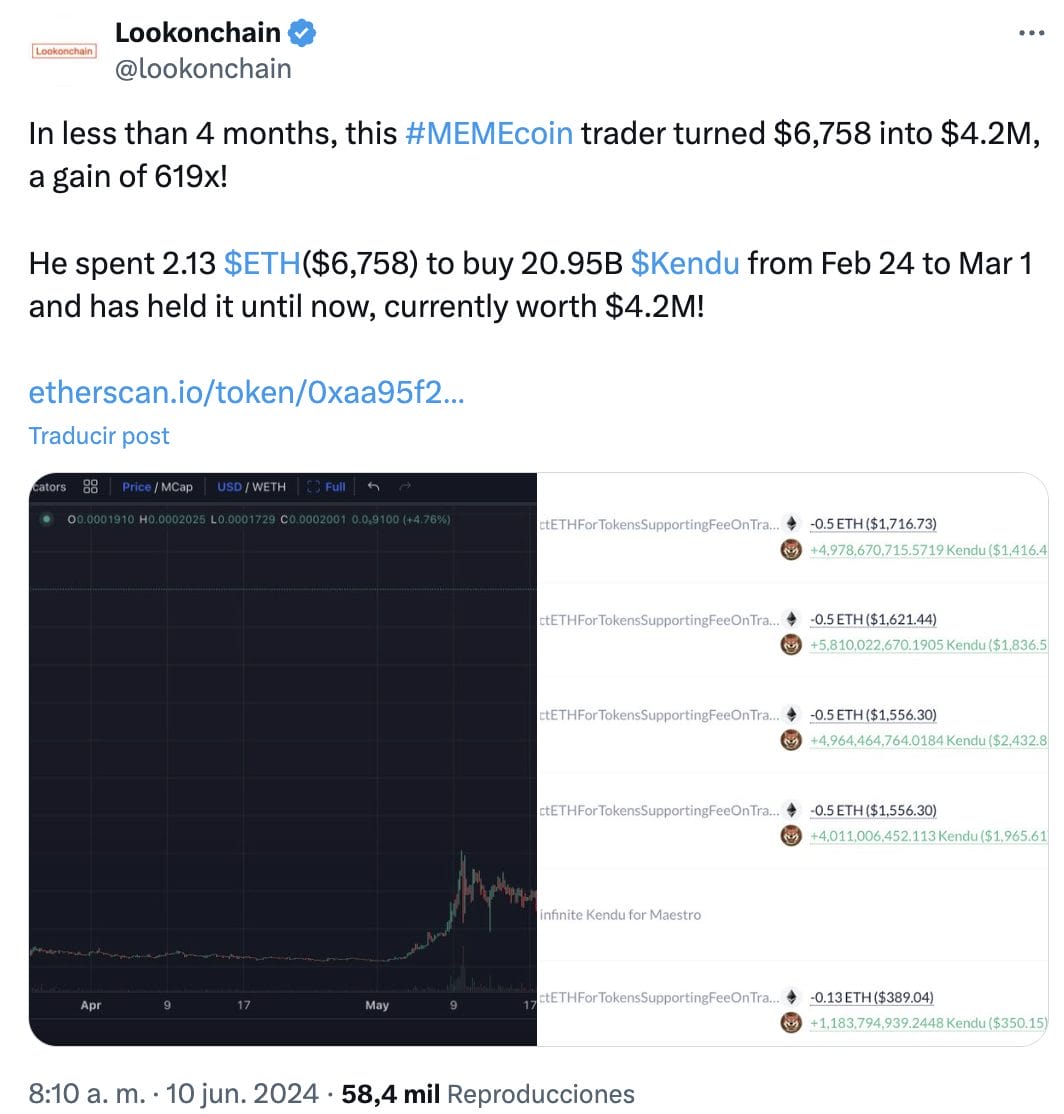Viewport: 1064px width, 1114px height.
Task: Click the -0.5 ETH ($1,716.73) transaction amount
Action: click(x=873, y=523)
